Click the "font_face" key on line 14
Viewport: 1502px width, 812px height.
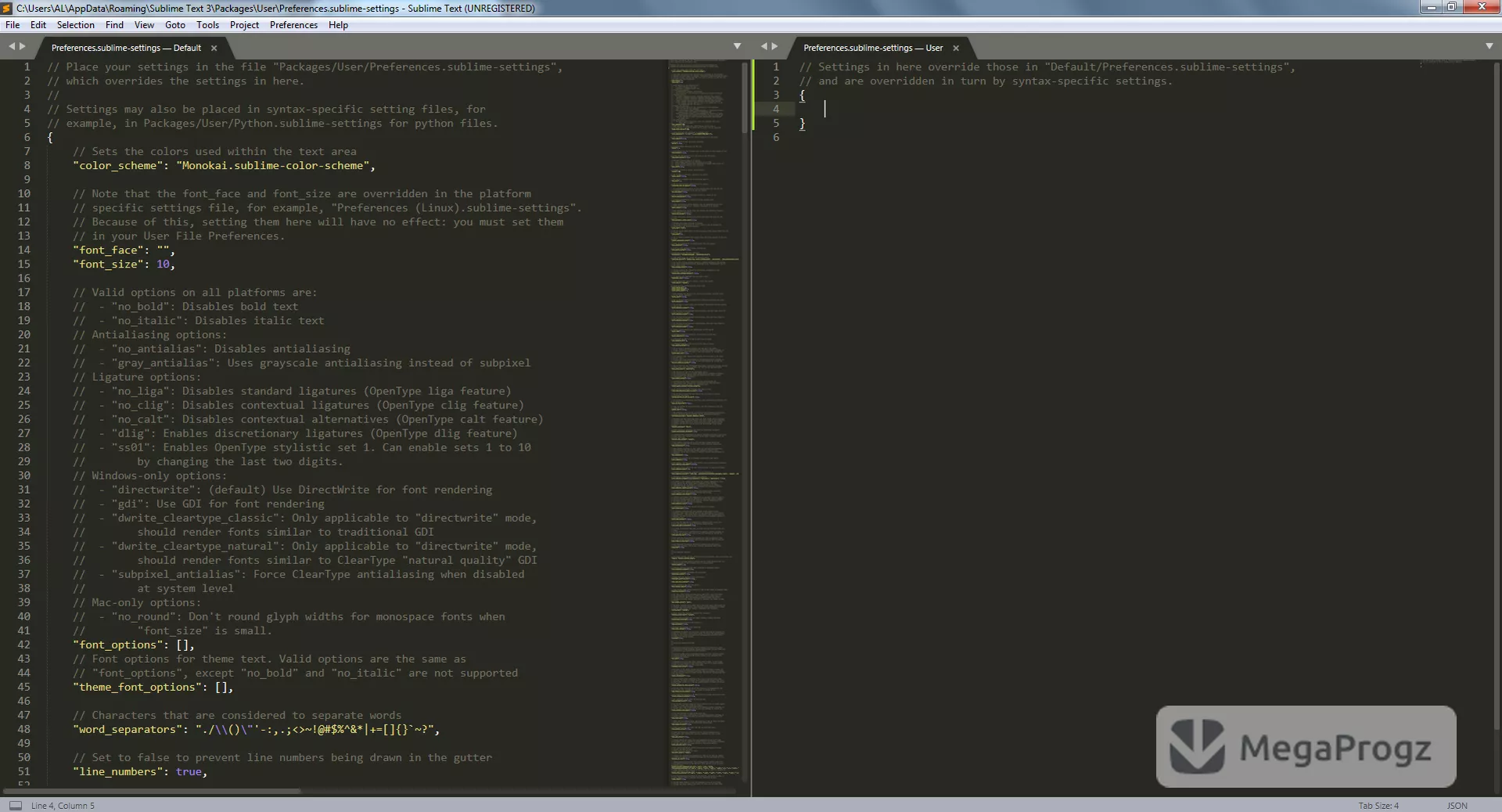109,250
